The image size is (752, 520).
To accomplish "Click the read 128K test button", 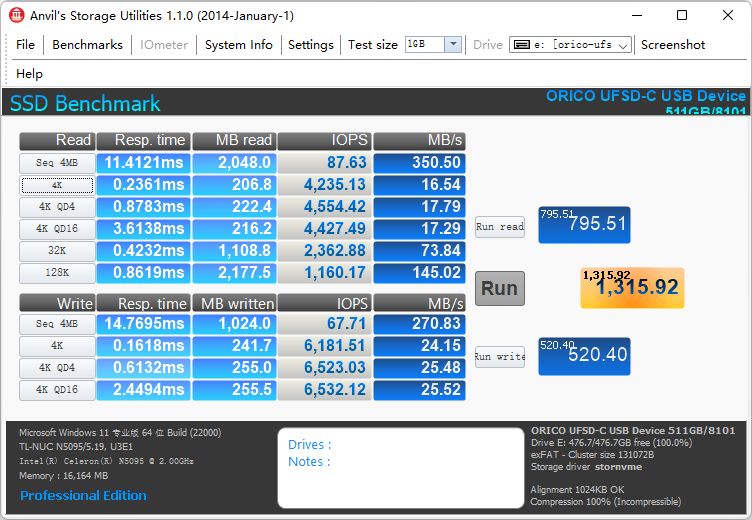I will point(57,272).
